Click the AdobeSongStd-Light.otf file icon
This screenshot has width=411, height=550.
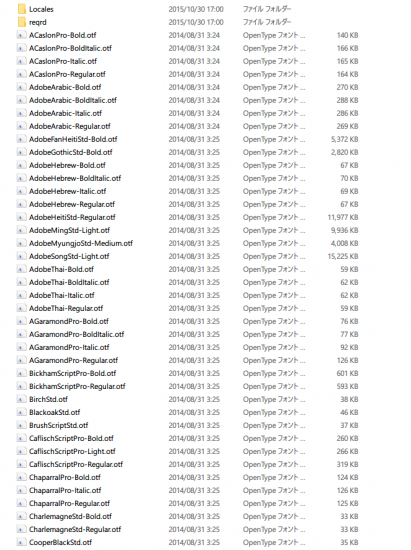point(21,256)
